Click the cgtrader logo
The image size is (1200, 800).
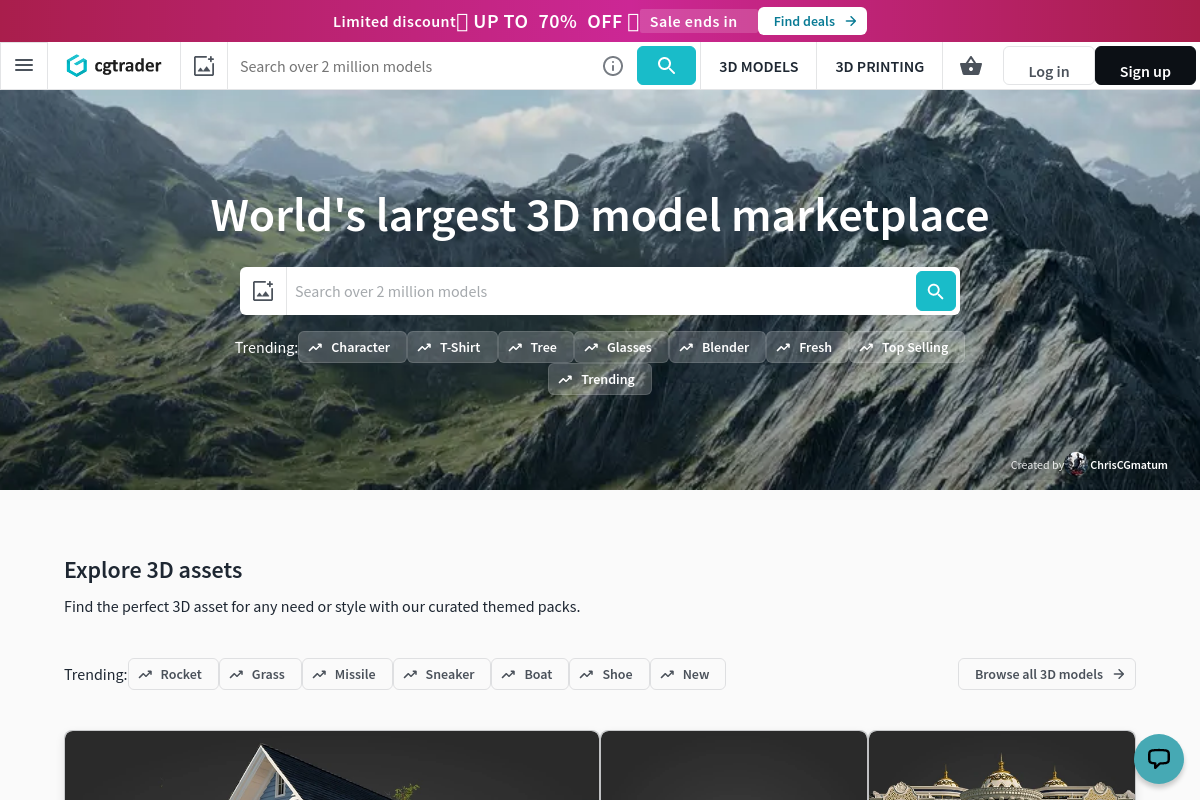(x=114, y=66)
